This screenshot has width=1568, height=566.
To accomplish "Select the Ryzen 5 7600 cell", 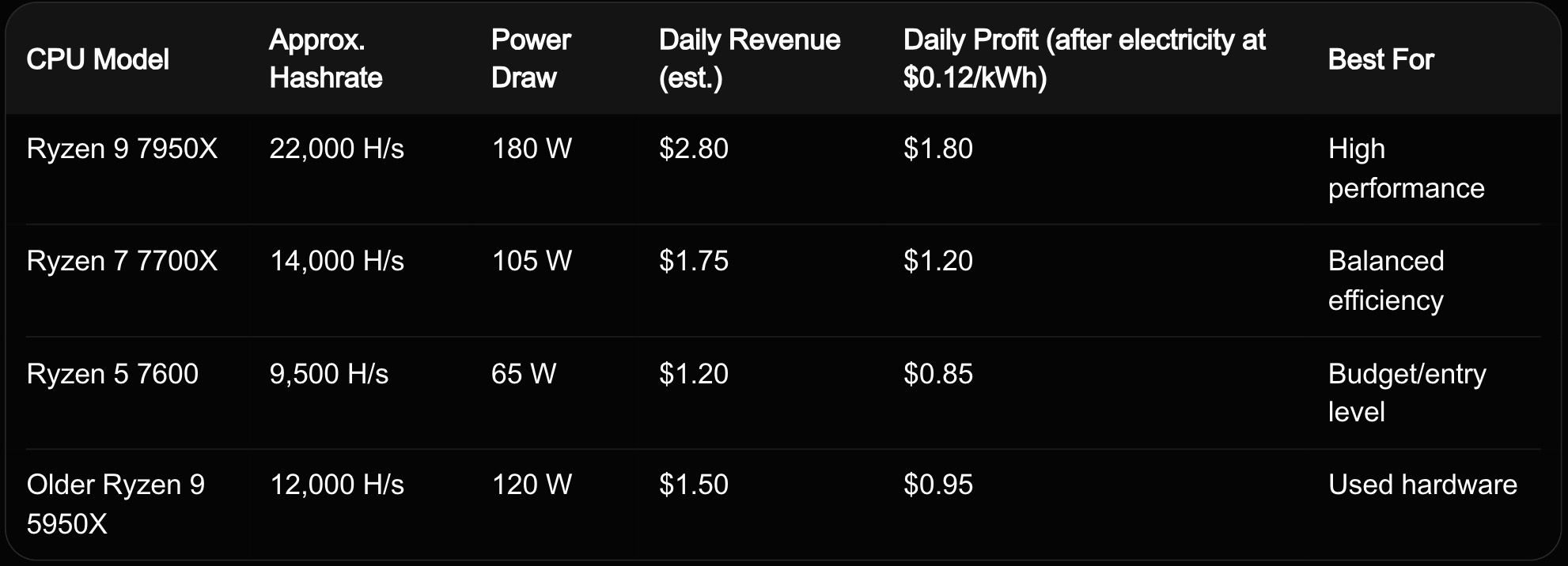I will tap(112, 373).
